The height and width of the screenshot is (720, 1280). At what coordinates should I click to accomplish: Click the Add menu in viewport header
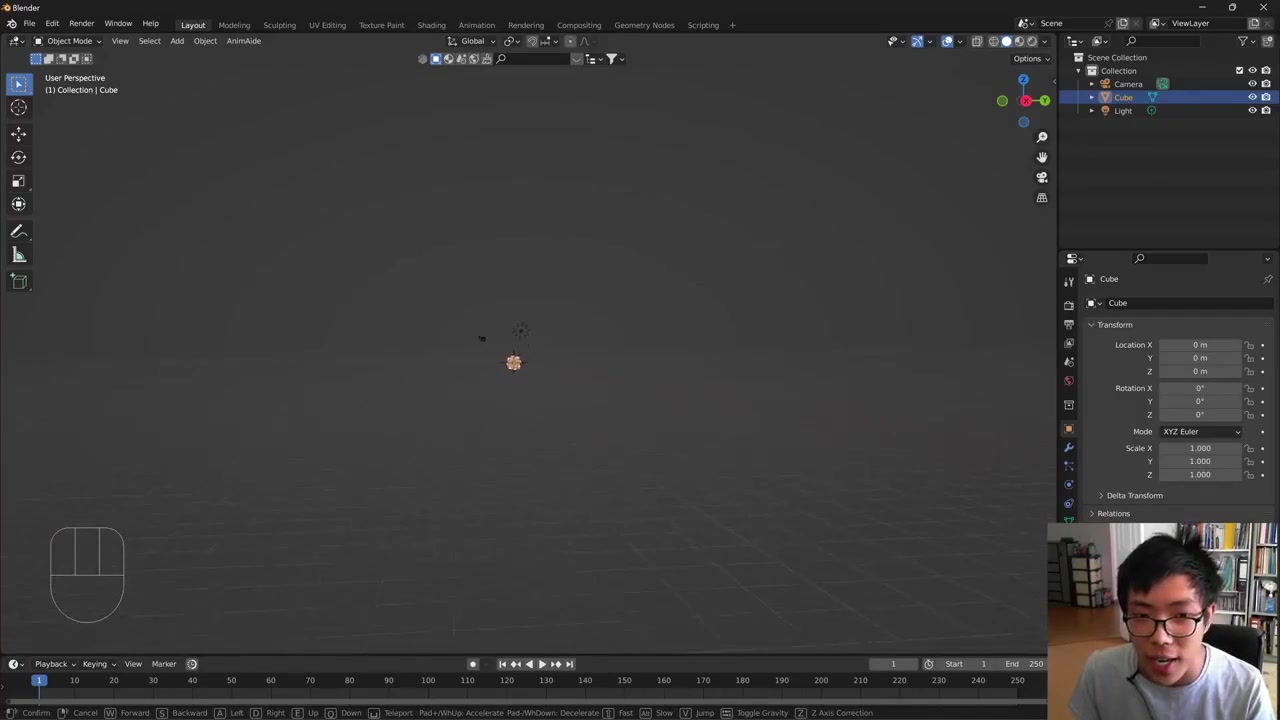(177, 41)
